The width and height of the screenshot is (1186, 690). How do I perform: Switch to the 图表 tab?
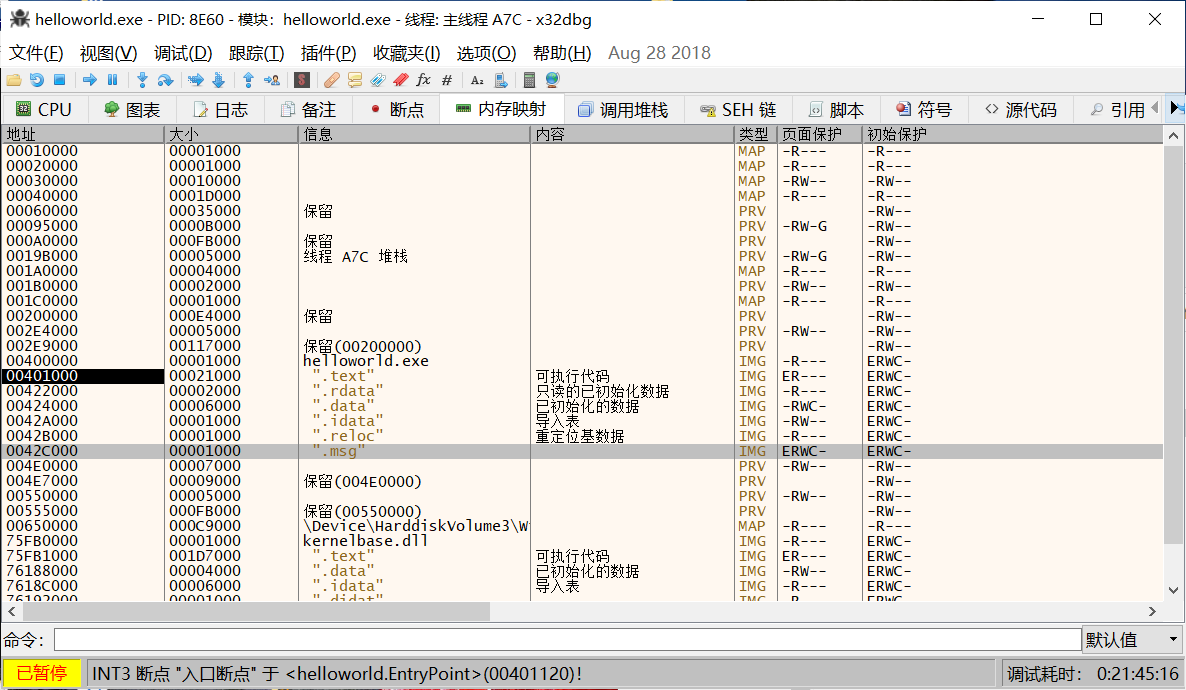tap(132, 110)
